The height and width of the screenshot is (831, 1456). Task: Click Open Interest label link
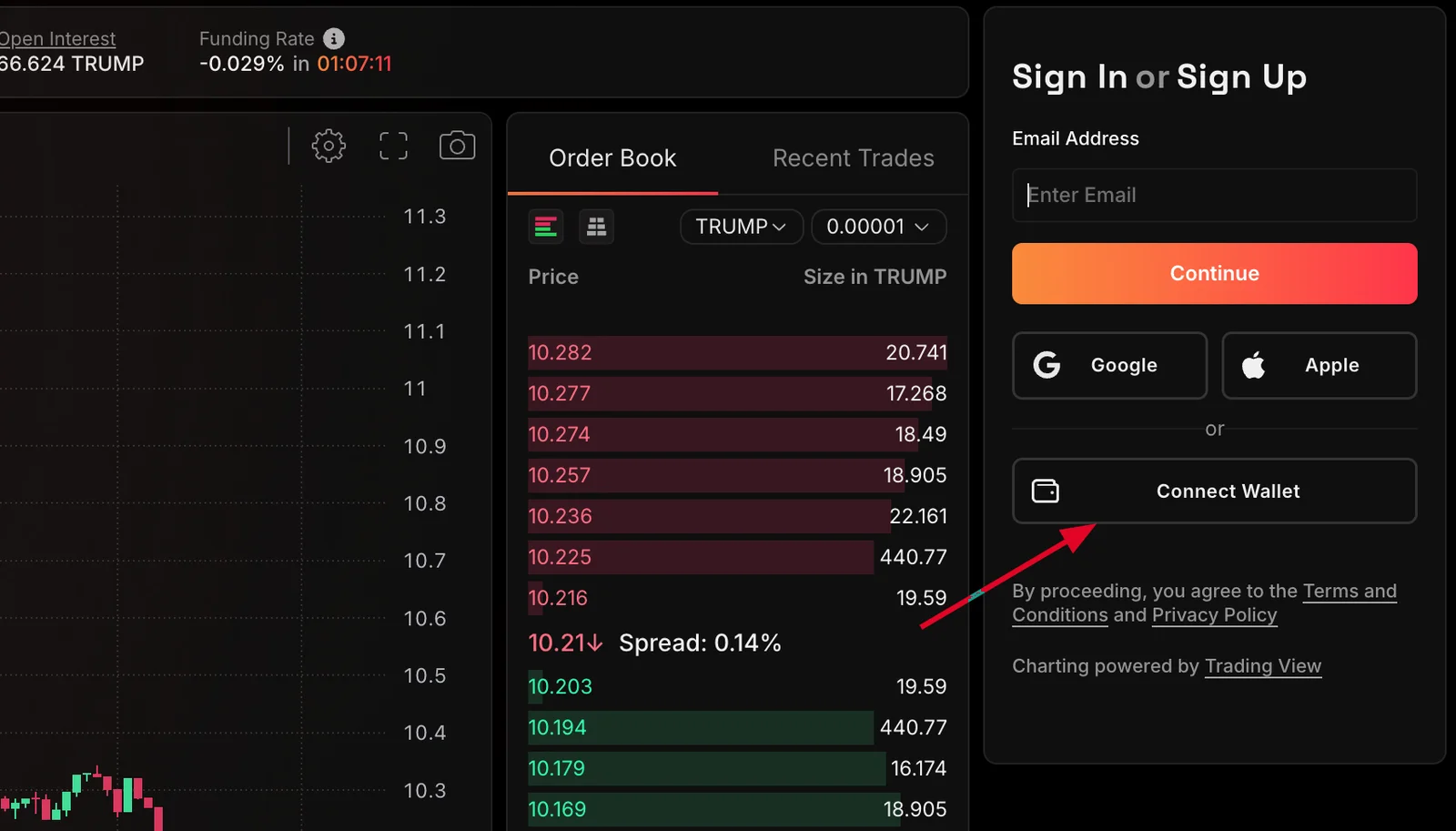click(57, 39)
